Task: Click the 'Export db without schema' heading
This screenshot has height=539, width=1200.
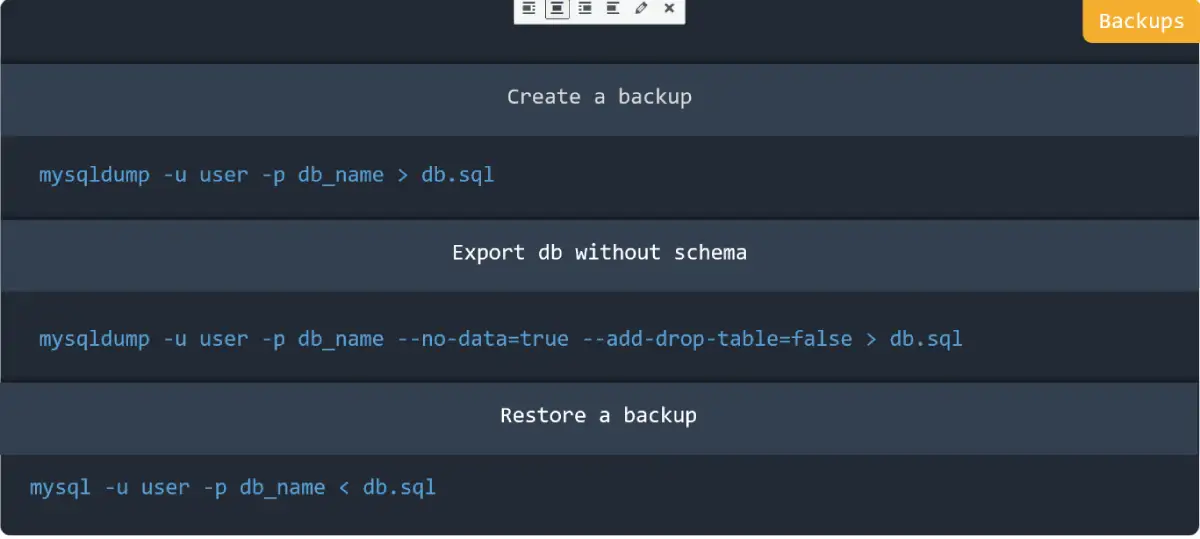Action: pos(599,252)
